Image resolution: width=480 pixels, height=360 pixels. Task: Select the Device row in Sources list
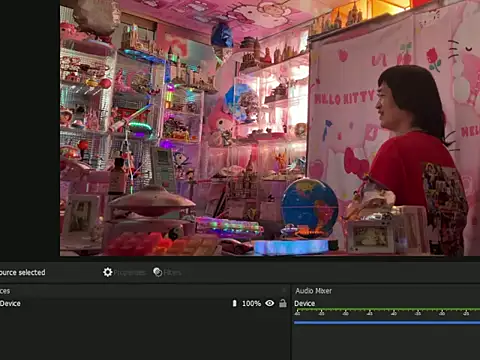click(144, 303)
